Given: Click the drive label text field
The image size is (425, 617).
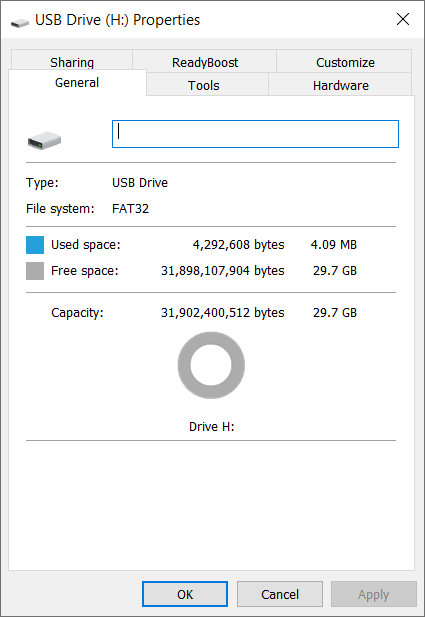Looking at the screenshot, I should tap(255, 134).
